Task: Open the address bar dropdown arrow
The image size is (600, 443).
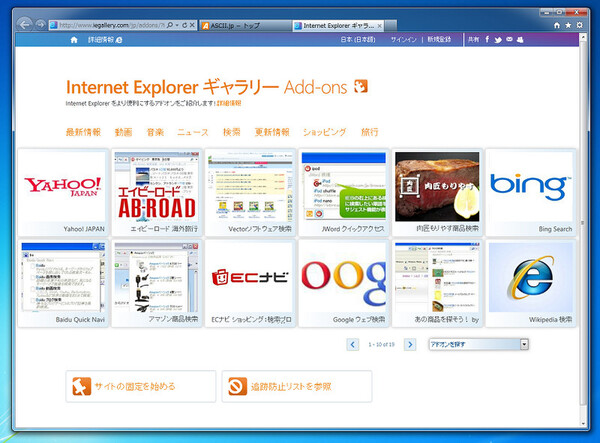Action: pos(177,25)
